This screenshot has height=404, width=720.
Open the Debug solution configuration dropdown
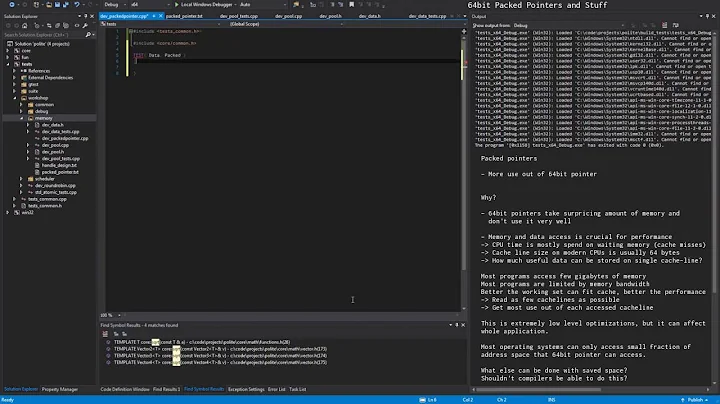coord(113,5)
